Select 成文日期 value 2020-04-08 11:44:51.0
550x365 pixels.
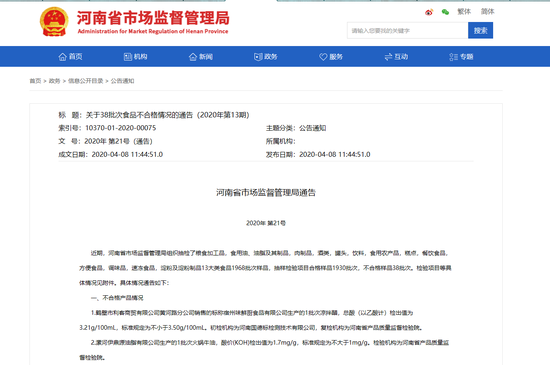point(127,155)
